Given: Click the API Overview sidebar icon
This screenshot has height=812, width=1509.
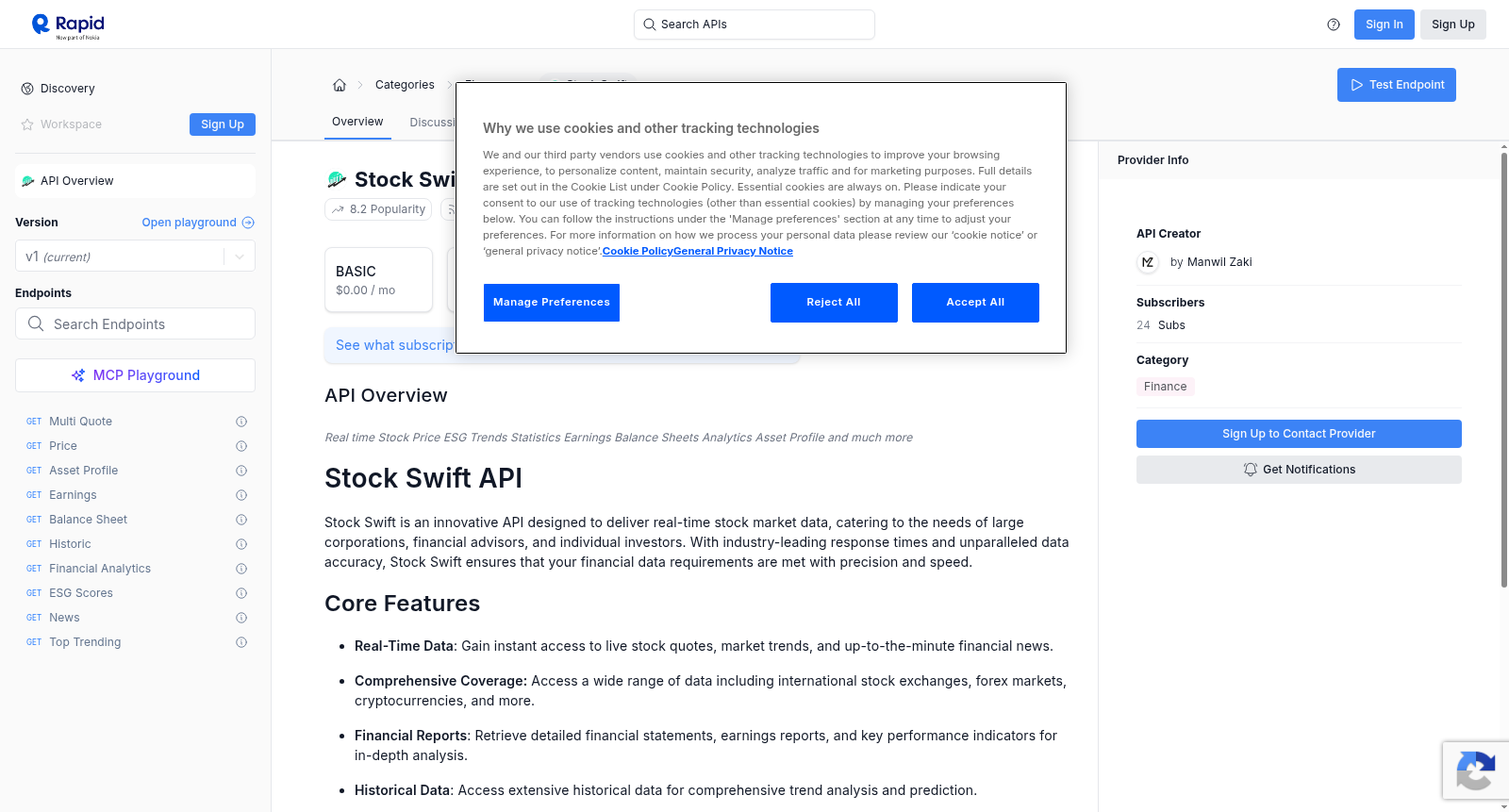Looking at the screenshot, I should [x=27, y=181].
